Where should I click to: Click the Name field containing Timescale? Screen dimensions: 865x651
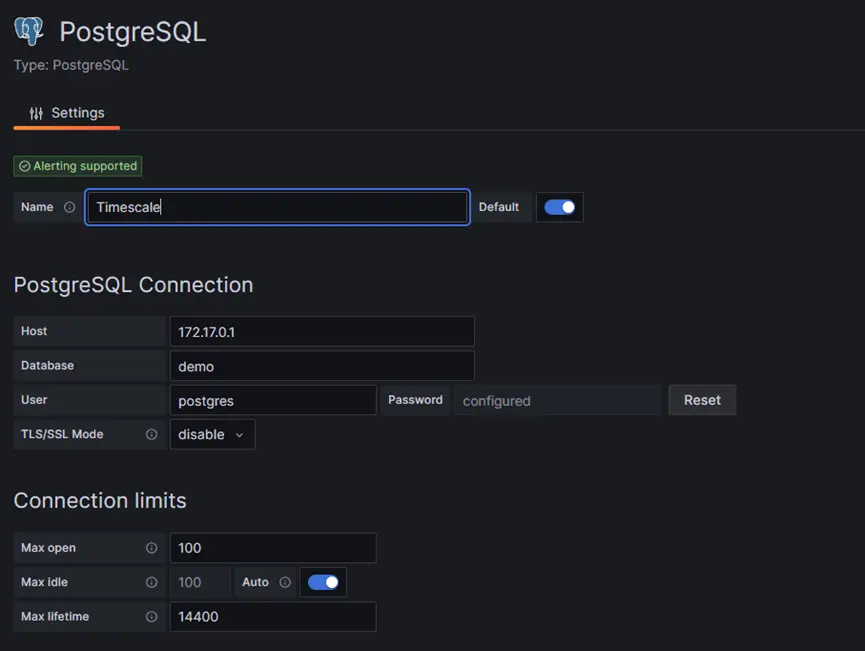(x=277, y=207)
